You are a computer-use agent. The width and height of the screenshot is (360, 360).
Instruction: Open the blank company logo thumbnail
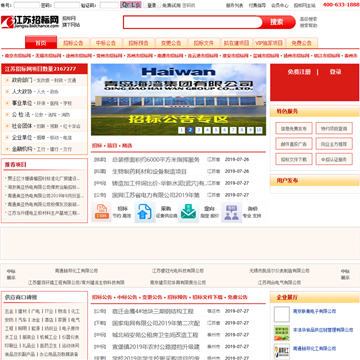pyautogui.click(x=282, y=314)
